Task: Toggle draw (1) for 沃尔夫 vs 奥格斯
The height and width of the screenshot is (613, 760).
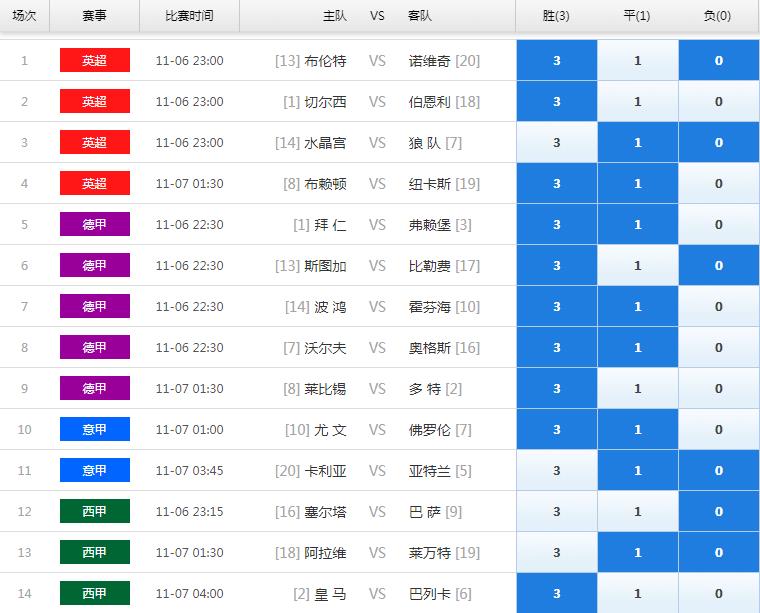Action: pyautogui.click(x=638, y=347)
